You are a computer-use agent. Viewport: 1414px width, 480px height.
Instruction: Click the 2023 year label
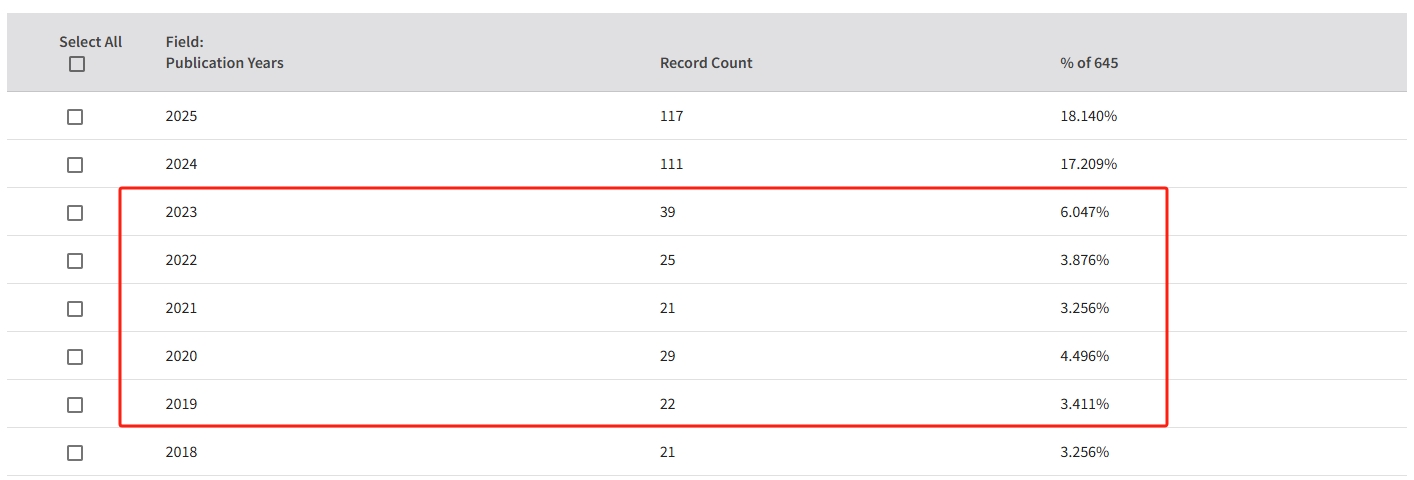pyautogui.click(x=182, y=212)
